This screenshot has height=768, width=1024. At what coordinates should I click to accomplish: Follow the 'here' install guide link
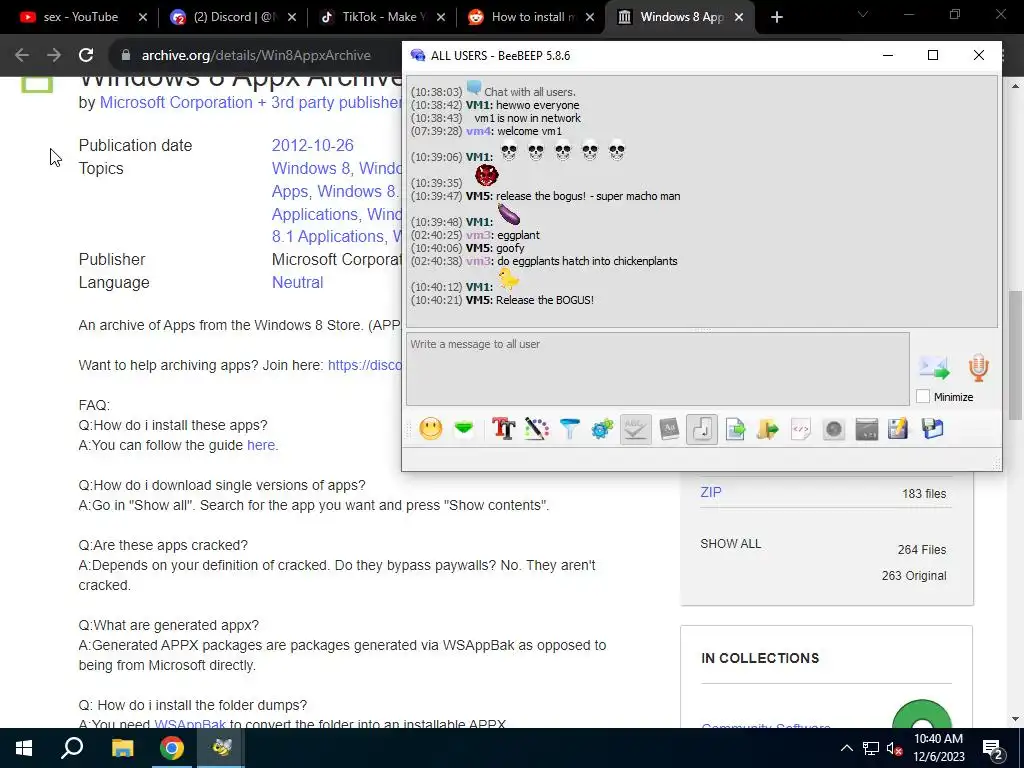click(261, 445)
